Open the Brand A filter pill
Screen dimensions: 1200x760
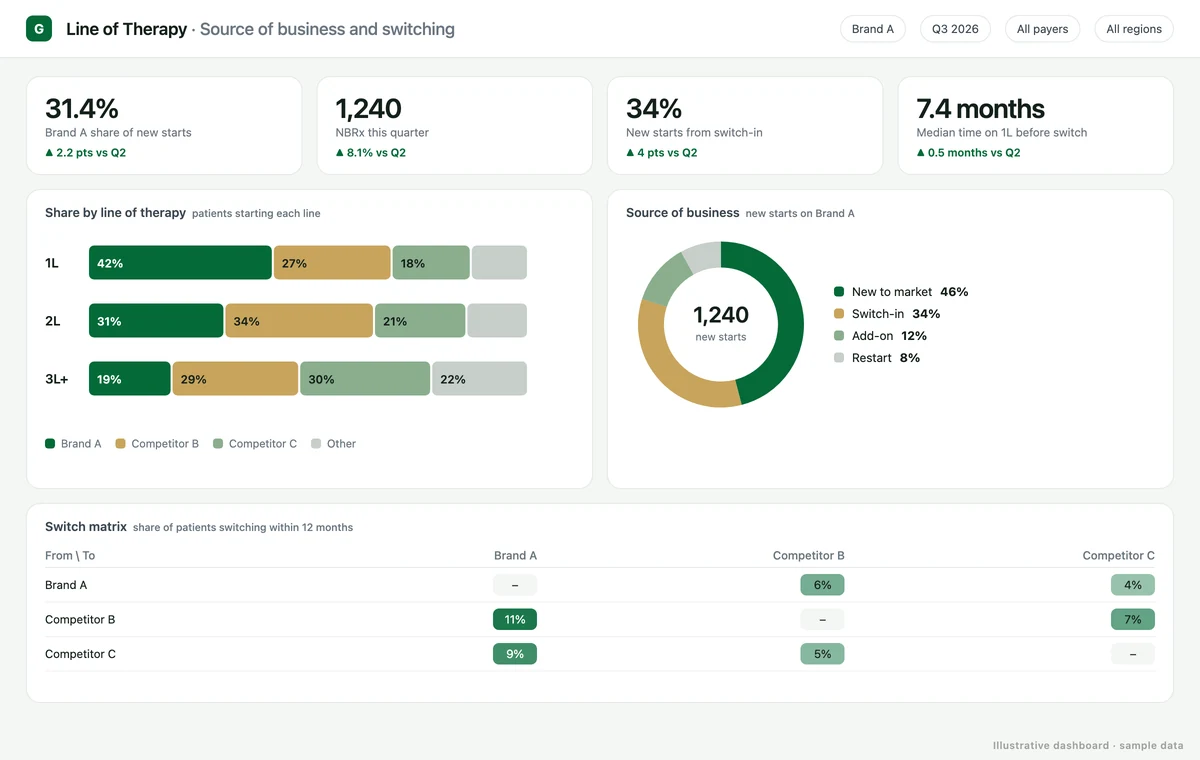point(873,29)
